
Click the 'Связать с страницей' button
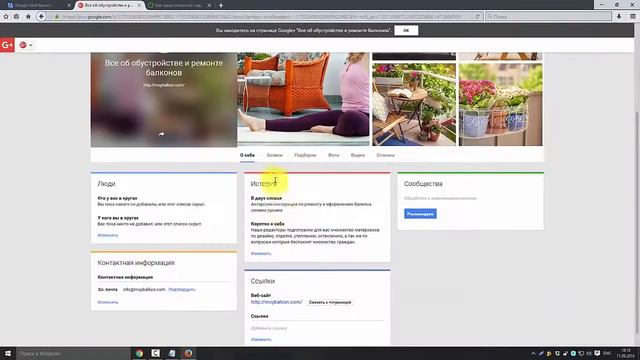(x=330, y=302)
